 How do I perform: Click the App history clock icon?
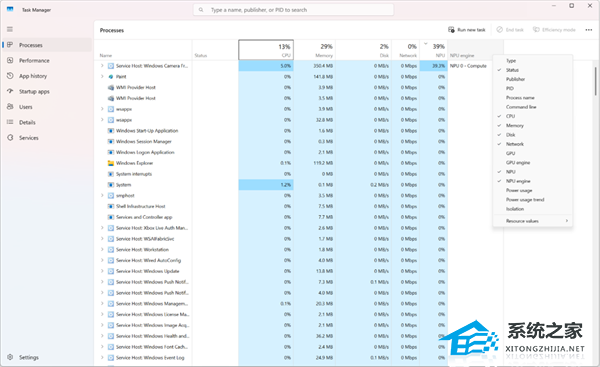pos(10,76)
